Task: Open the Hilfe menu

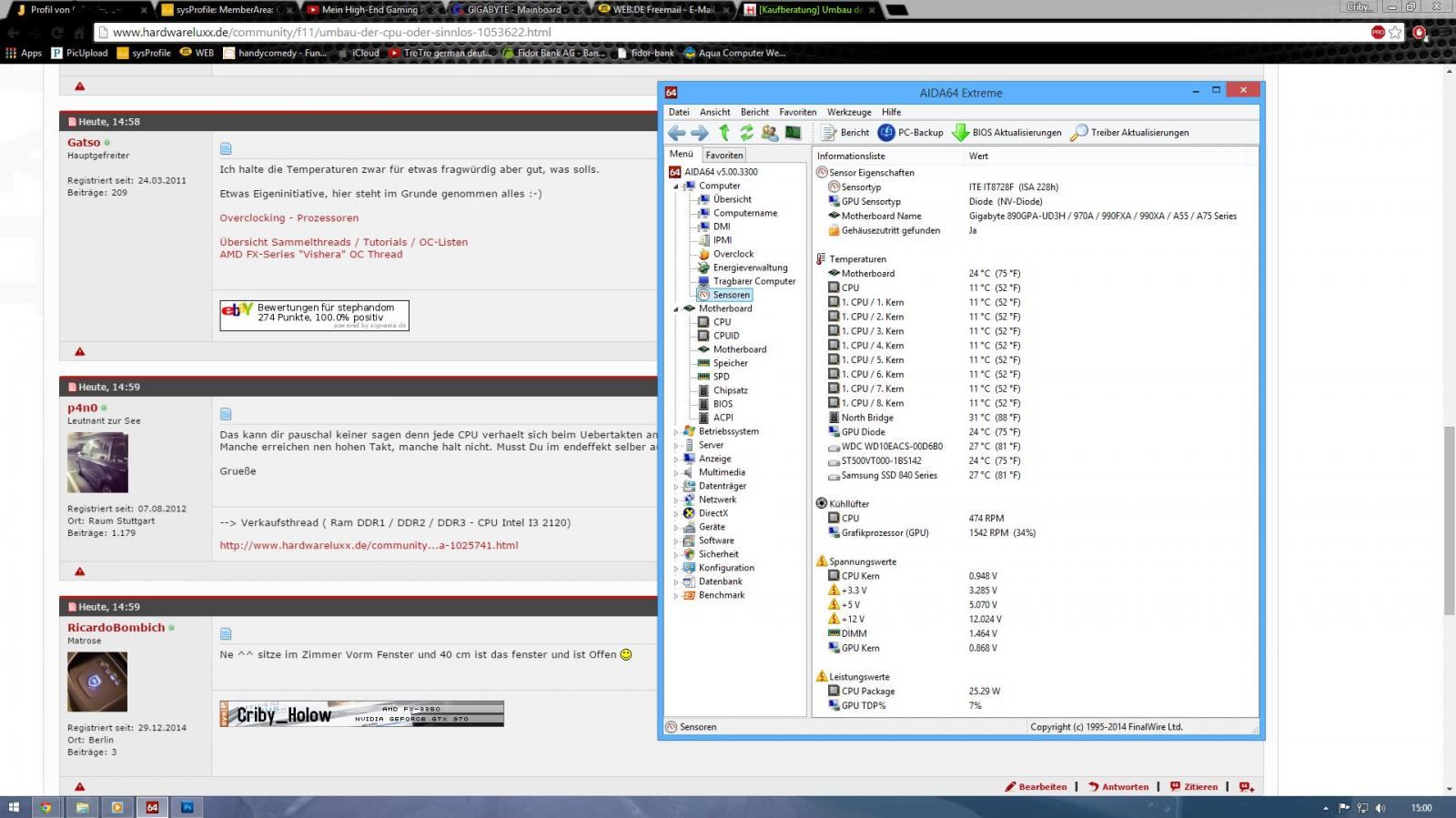Action: point(891,112)
